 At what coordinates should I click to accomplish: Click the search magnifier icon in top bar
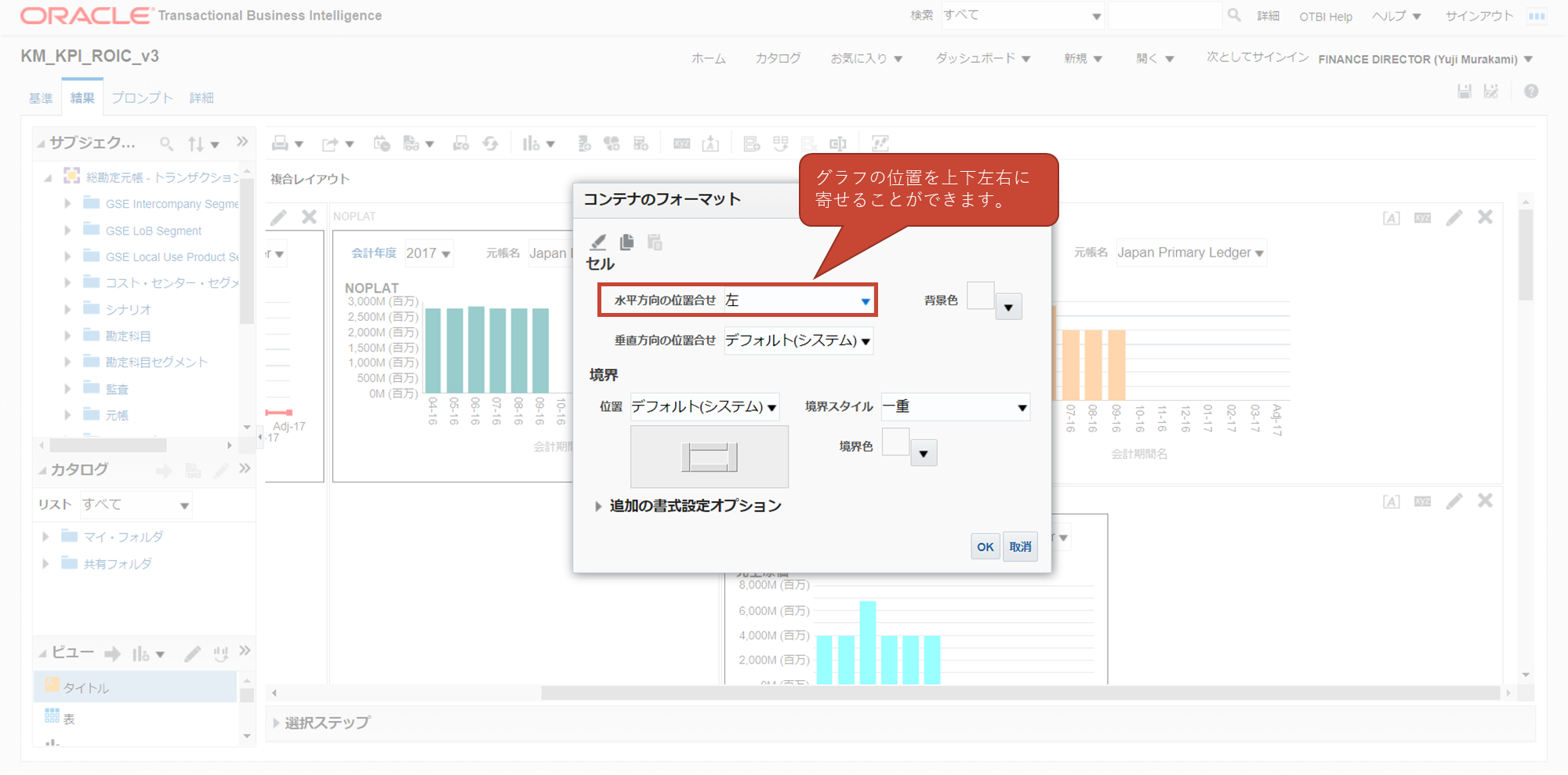click(1234, 15)
